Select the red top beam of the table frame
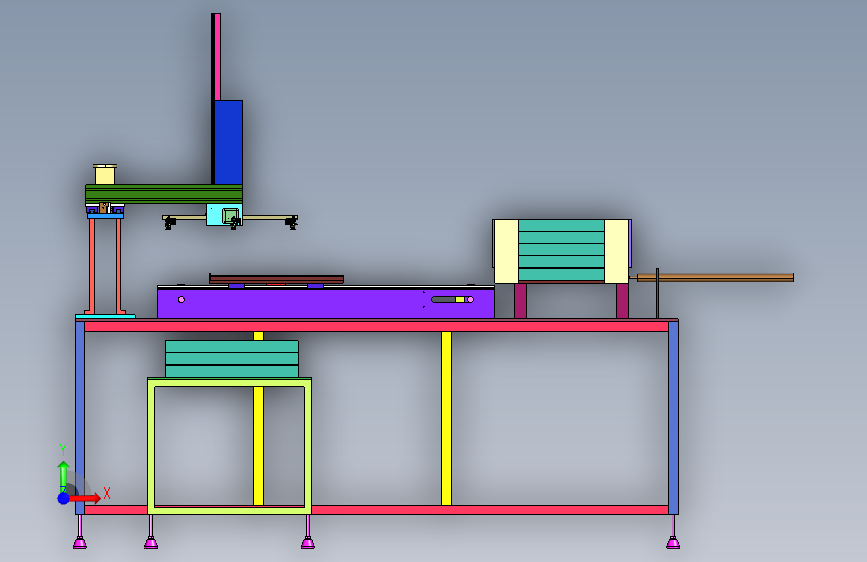 (377, 326)
